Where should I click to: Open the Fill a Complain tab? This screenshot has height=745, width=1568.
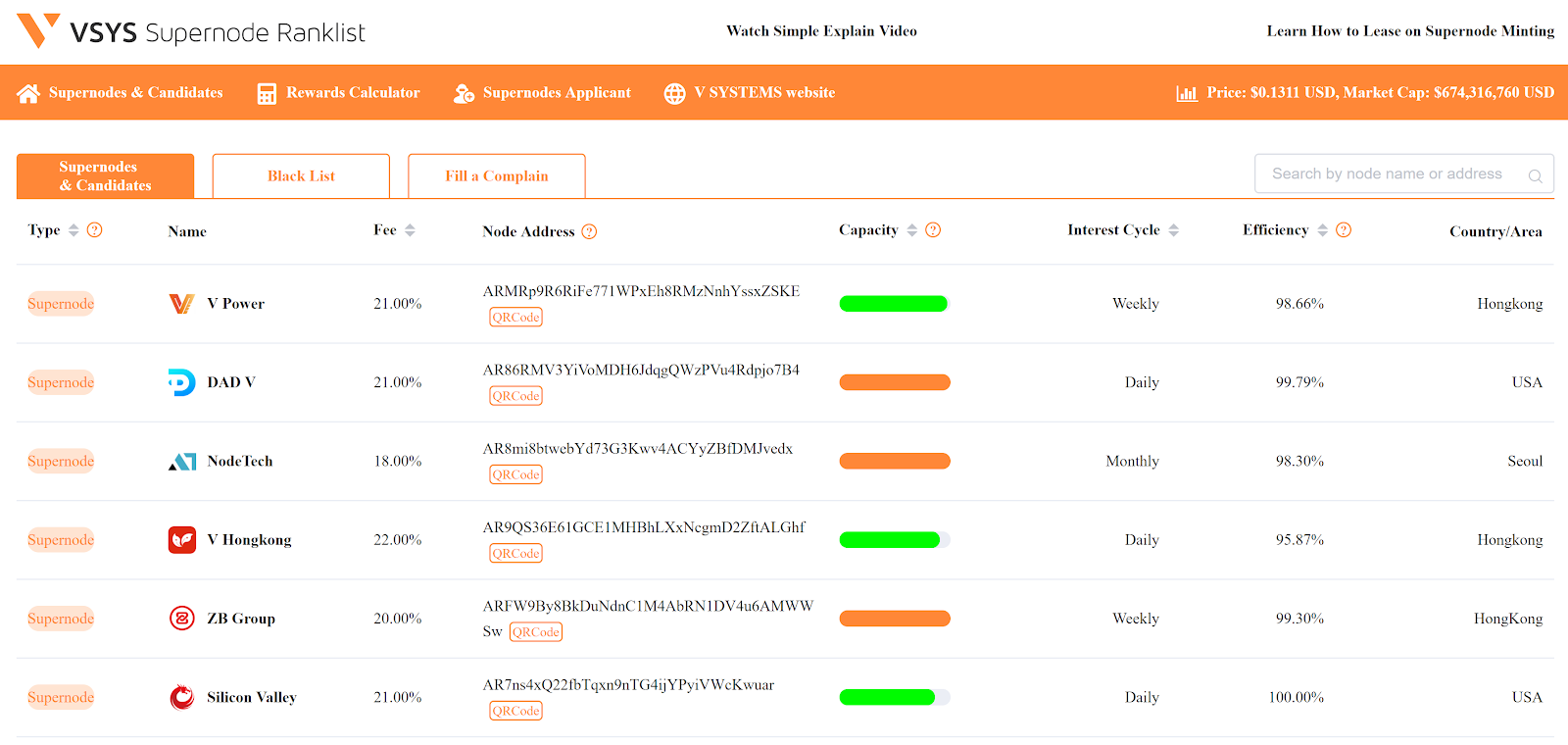[x=497, y=175]
